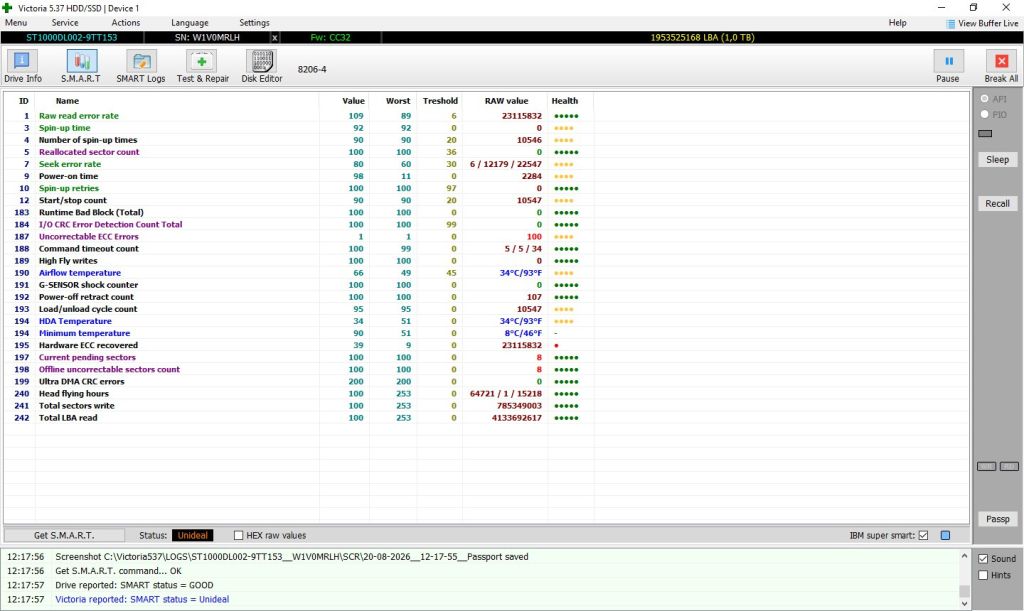Put the drive to Sleep
Viewport: 1024px width, 611px height.
[x=997, y=159]
